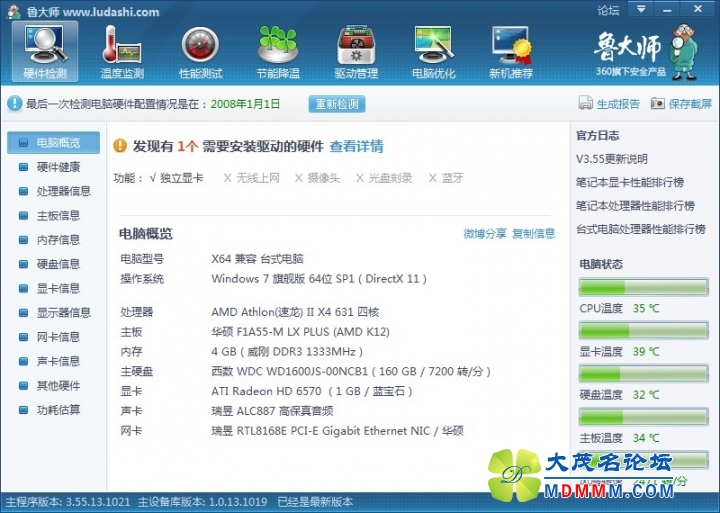Open 台式电脑处理器性能排行榜 link
The width and height of the screenshot is (720, 513).
click(641, 229)
